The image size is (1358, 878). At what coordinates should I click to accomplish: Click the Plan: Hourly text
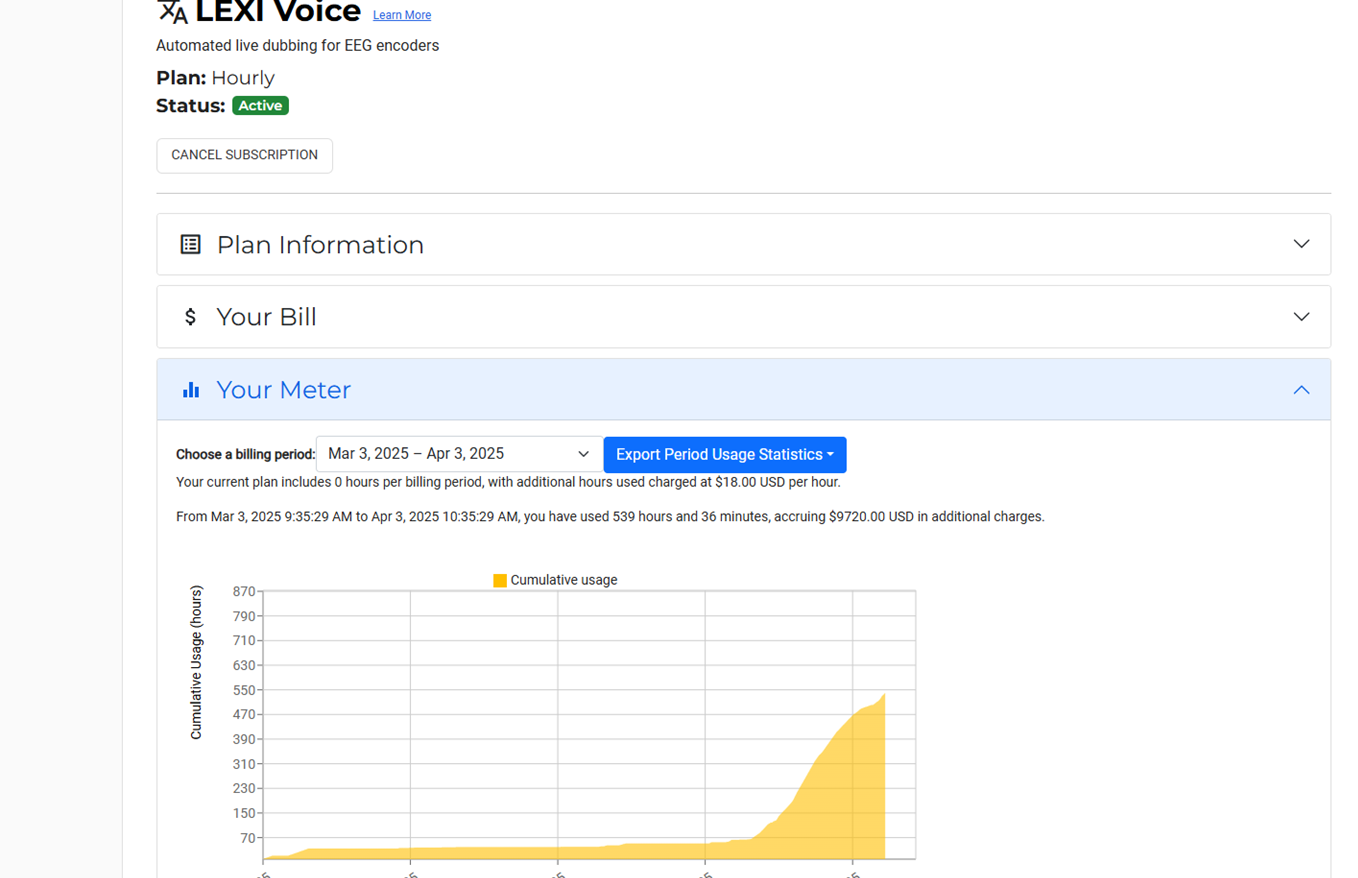[215, 78]
